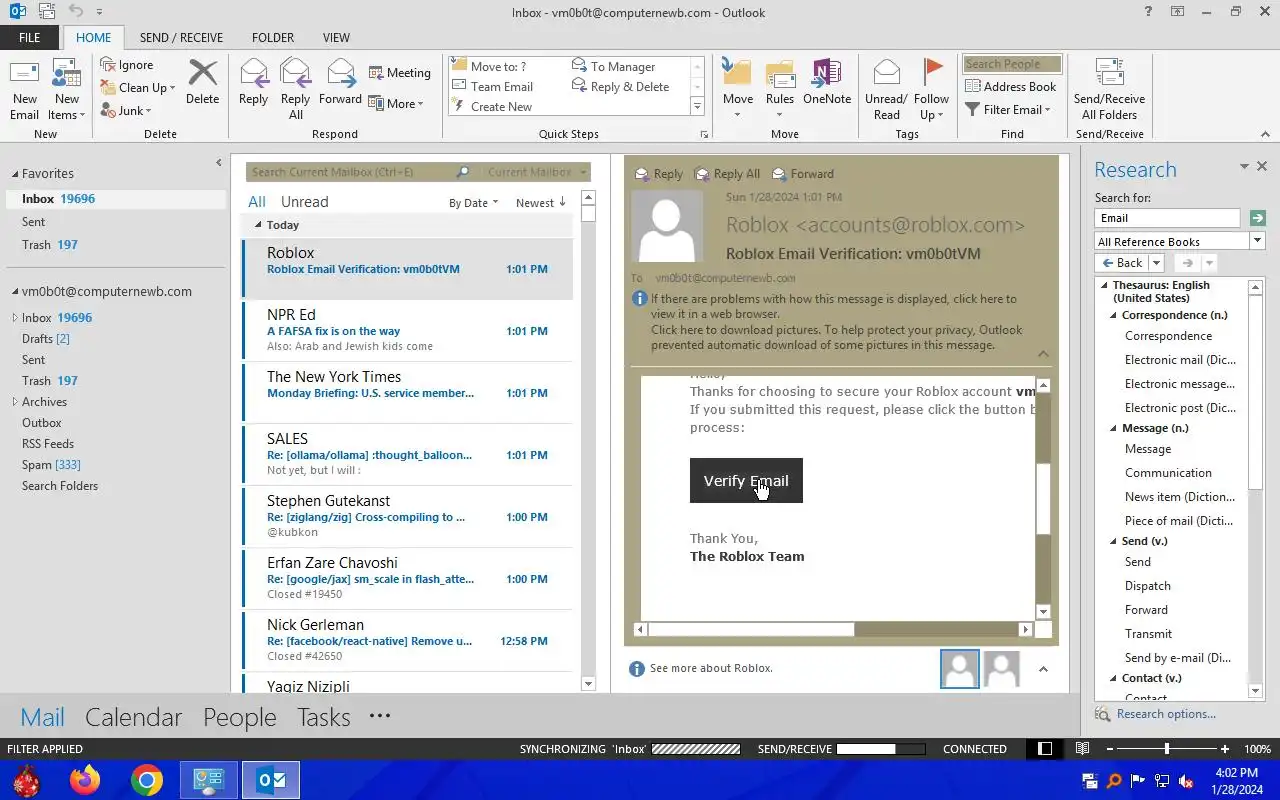Screen dimensions: 1280x800
Task: Collapse the Today message group
Action: (258, 225)
